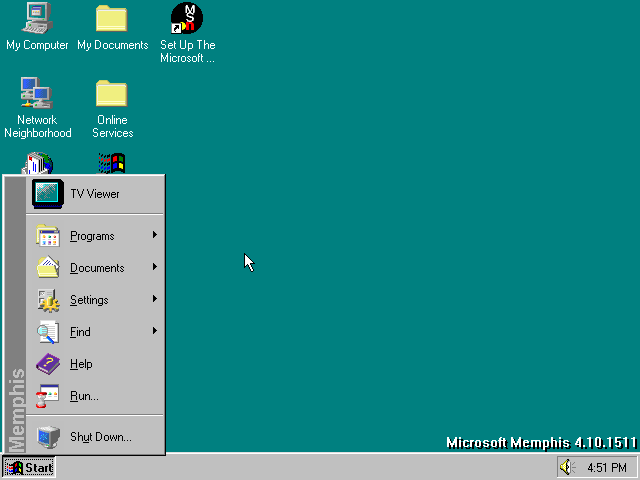Viewport: 640px width, 480px height.
Task: Click the Online Services label text
Action: tap(113, 127)
